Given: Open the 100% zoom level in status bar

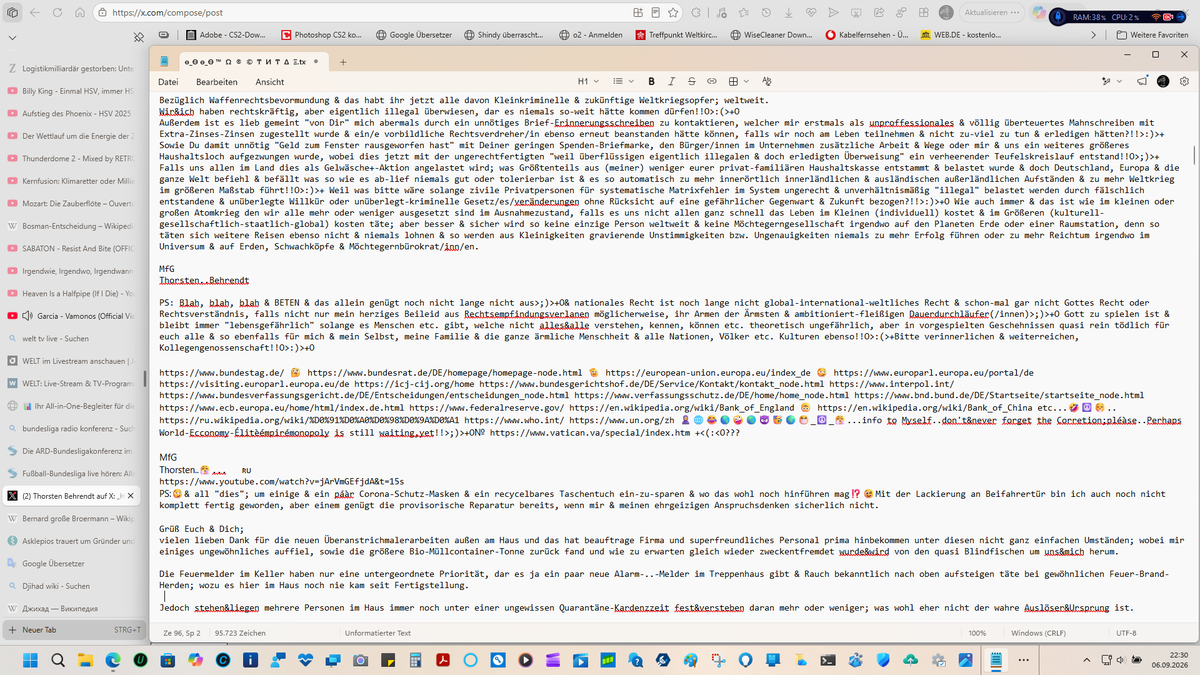Looking at the screenshot, I should click(976, 633).
